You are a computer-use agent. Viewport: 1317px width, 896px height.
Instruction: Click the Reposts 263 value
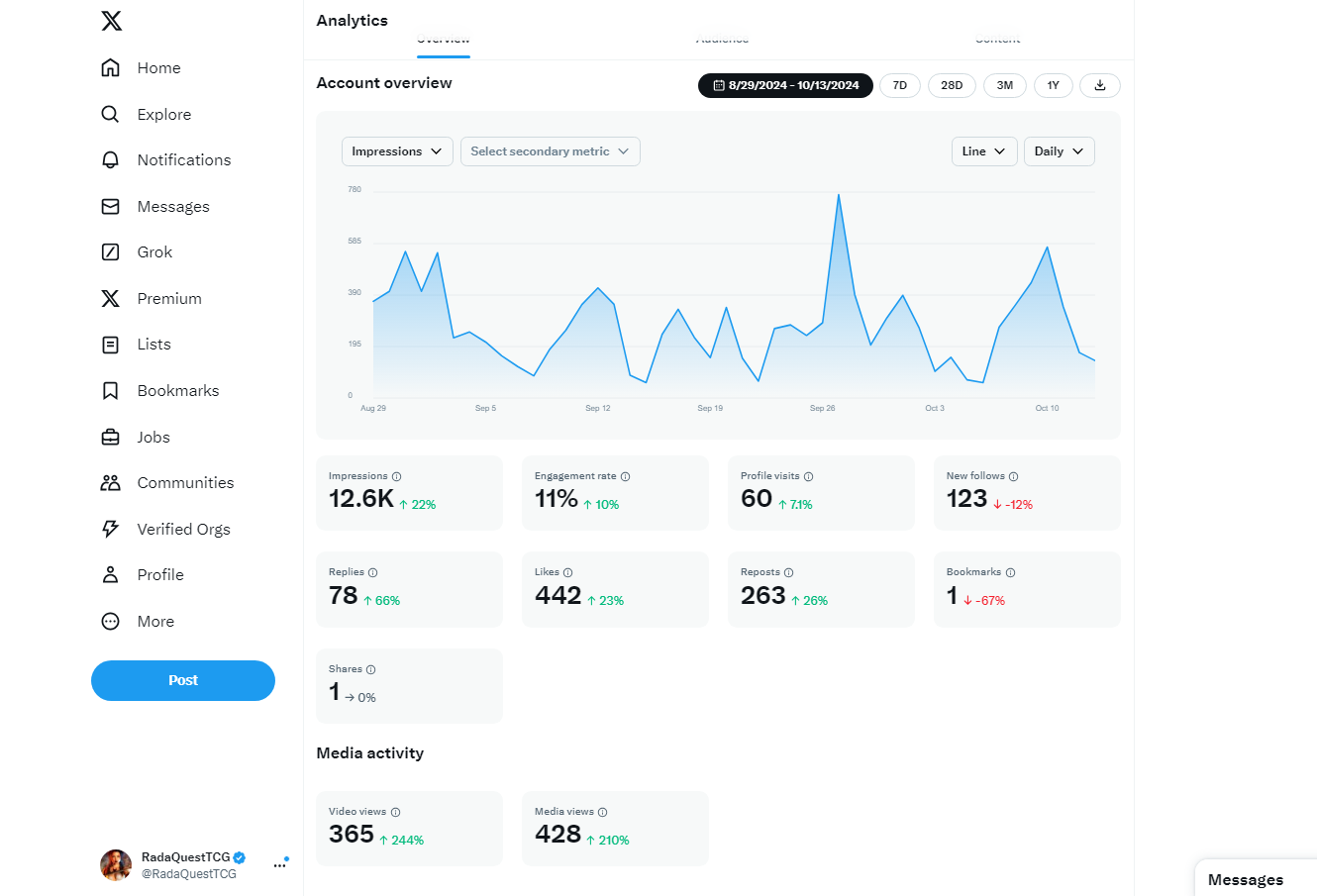click(763, 595)
